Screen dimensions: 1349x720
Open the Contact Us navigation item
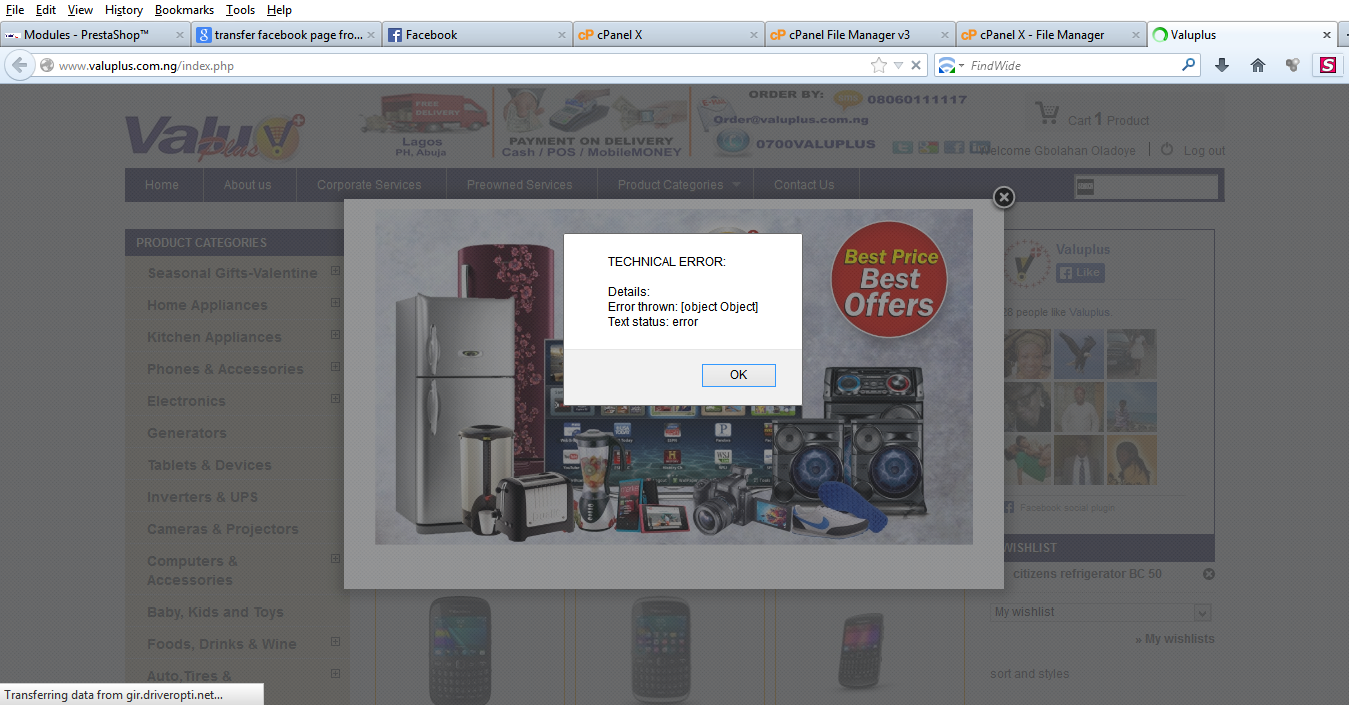tap(804, 185)
